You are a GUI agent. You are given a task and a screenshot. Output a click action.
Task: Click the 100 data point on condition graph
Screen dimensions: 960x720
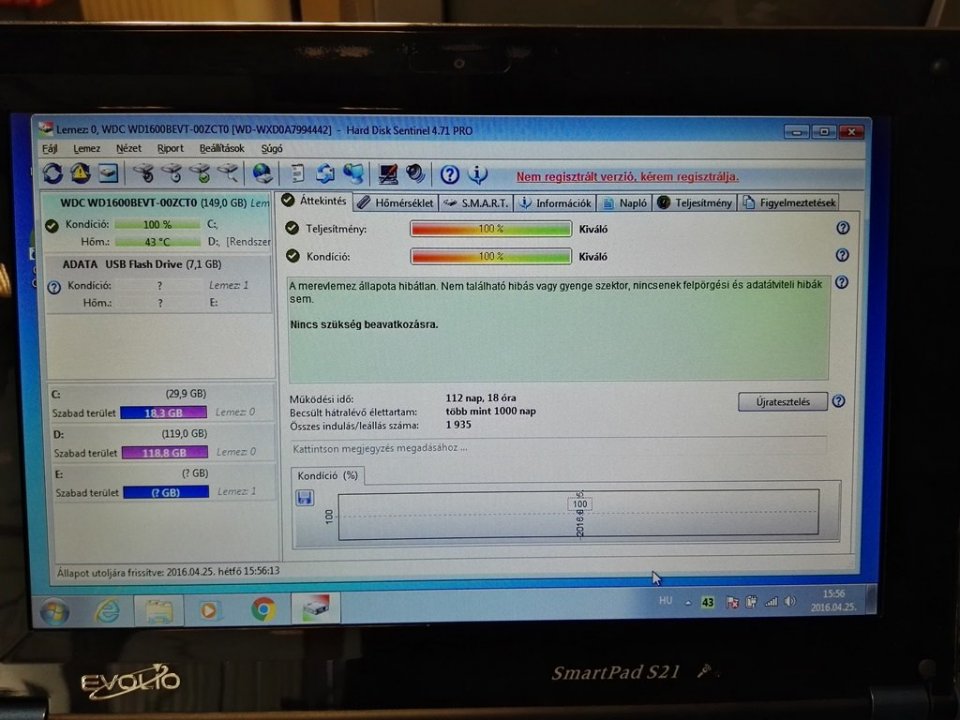point(580,504)
